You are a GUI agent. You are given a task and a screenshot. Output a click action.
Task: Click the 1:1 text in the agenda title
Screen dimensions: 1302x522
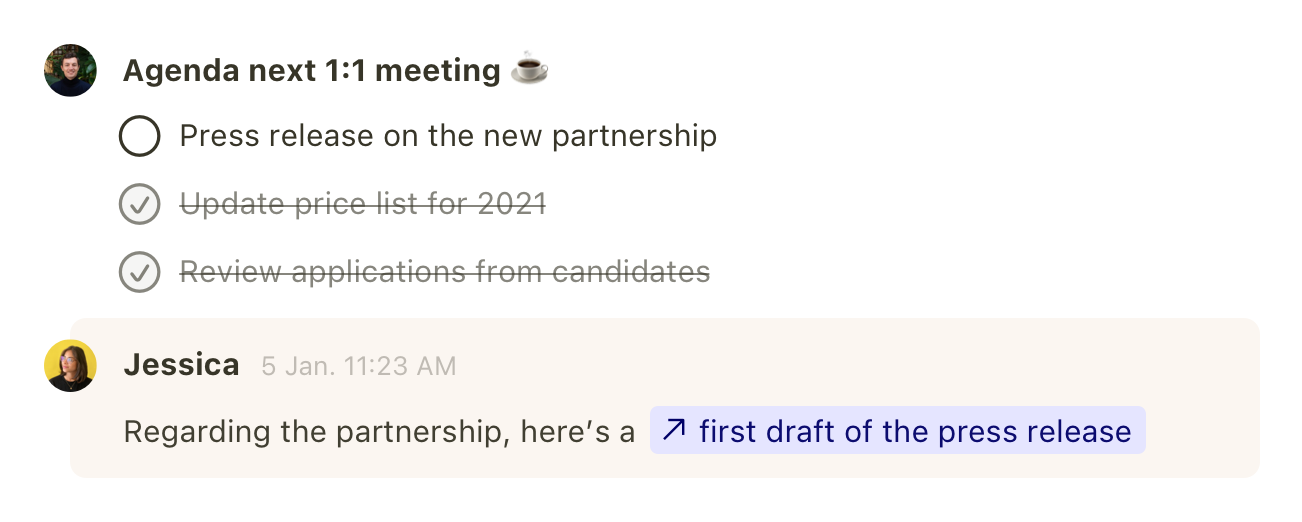[x=345, y=71]
